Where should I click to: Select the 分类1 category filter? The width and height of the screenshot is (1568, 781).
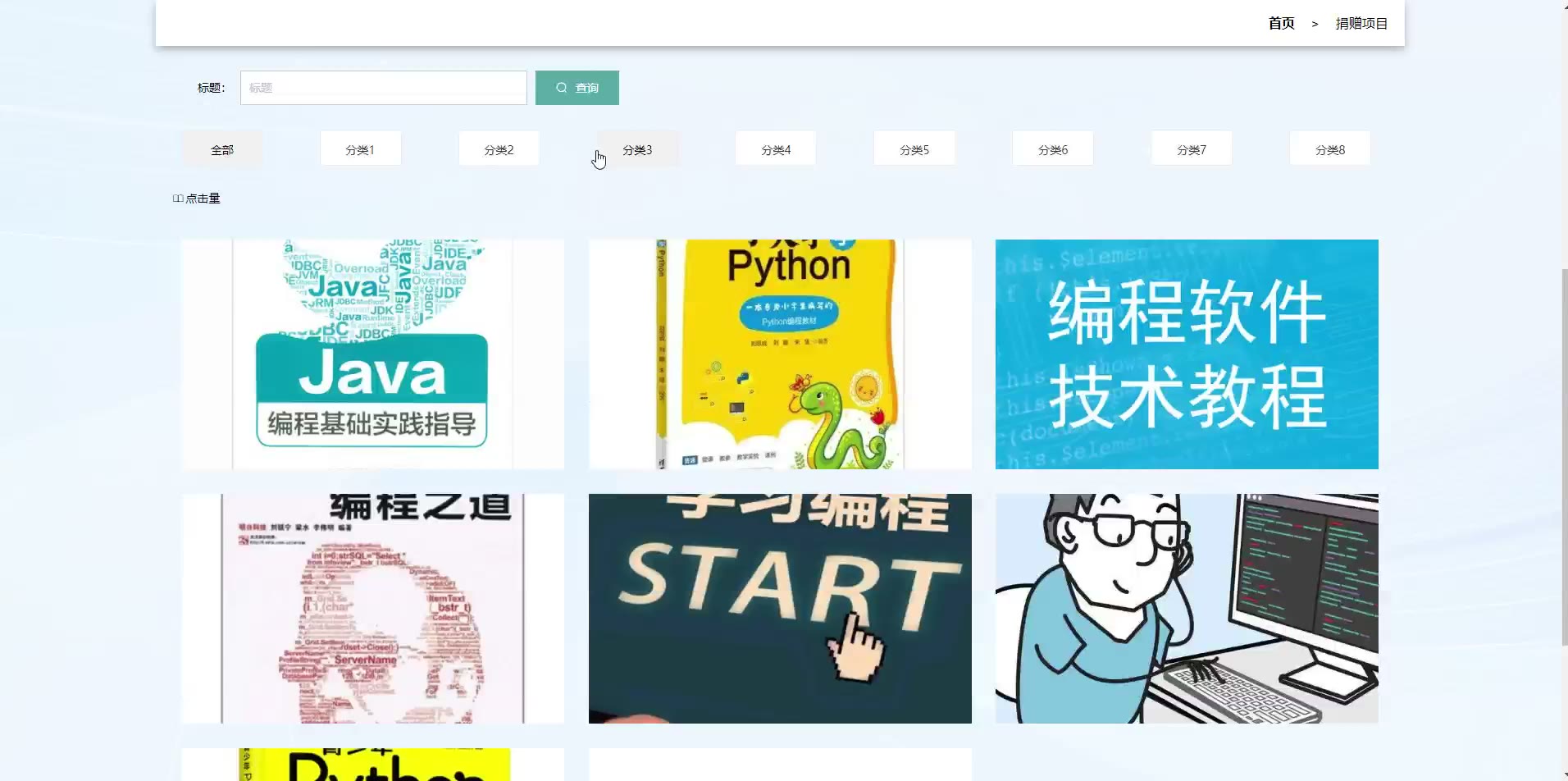[360, 149]
